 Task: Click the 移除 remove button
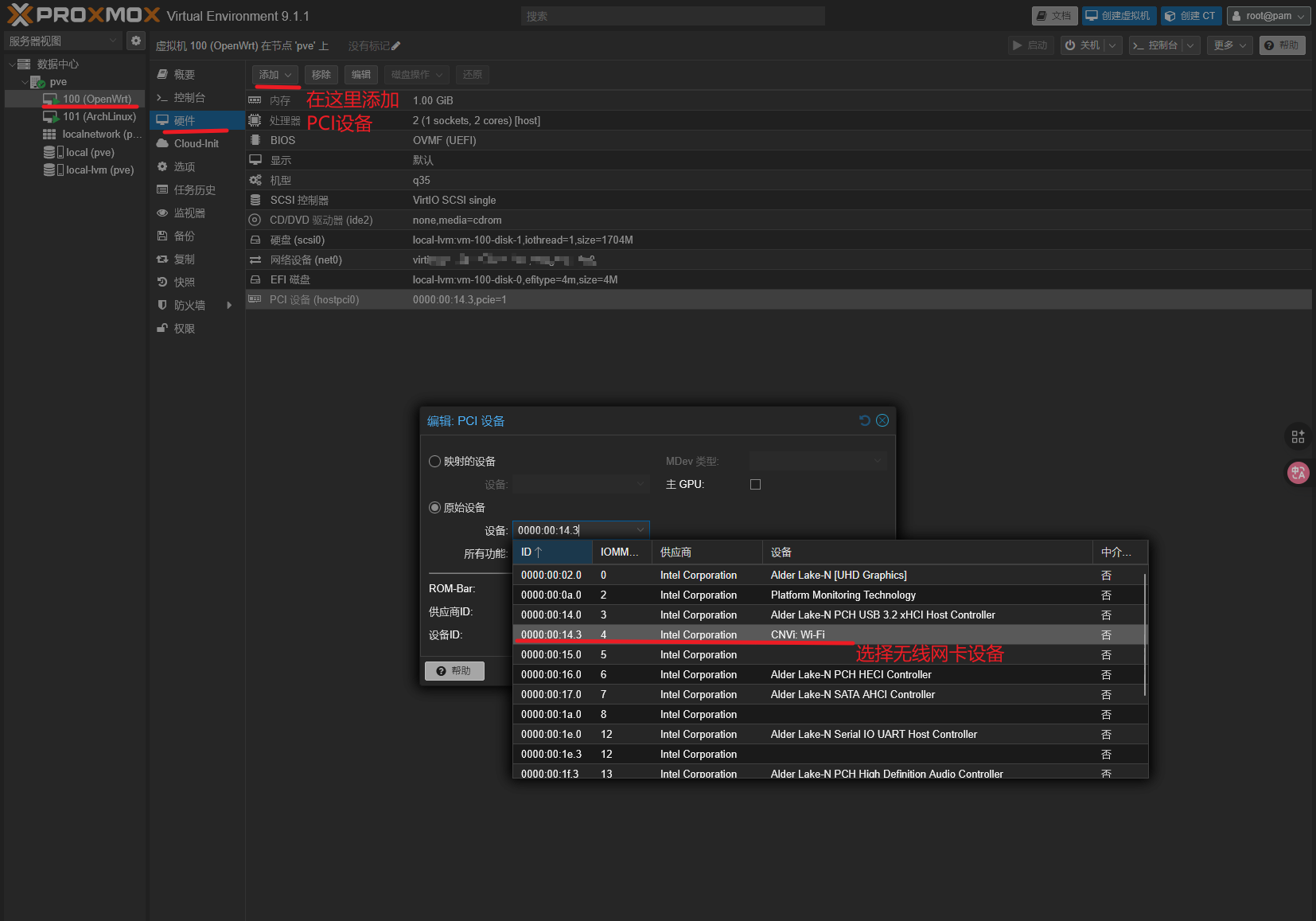click(x=321, y=75)
